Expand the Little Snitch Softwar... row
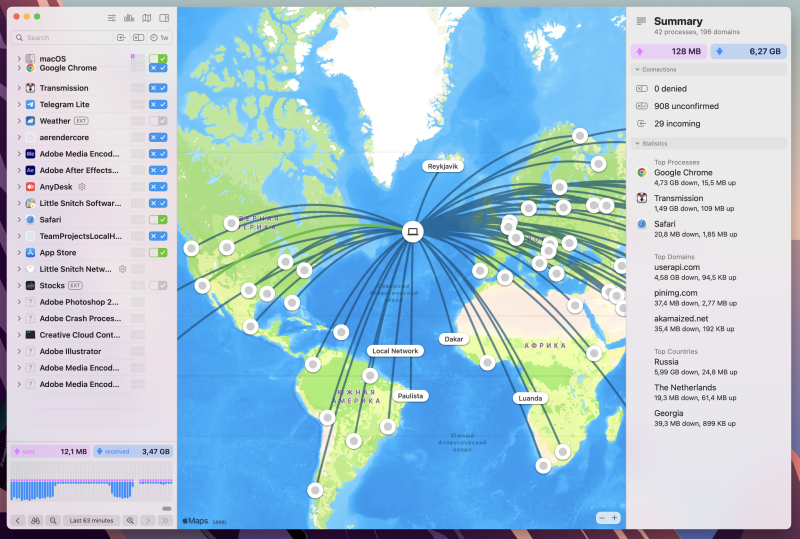 [x=19, y=203]
